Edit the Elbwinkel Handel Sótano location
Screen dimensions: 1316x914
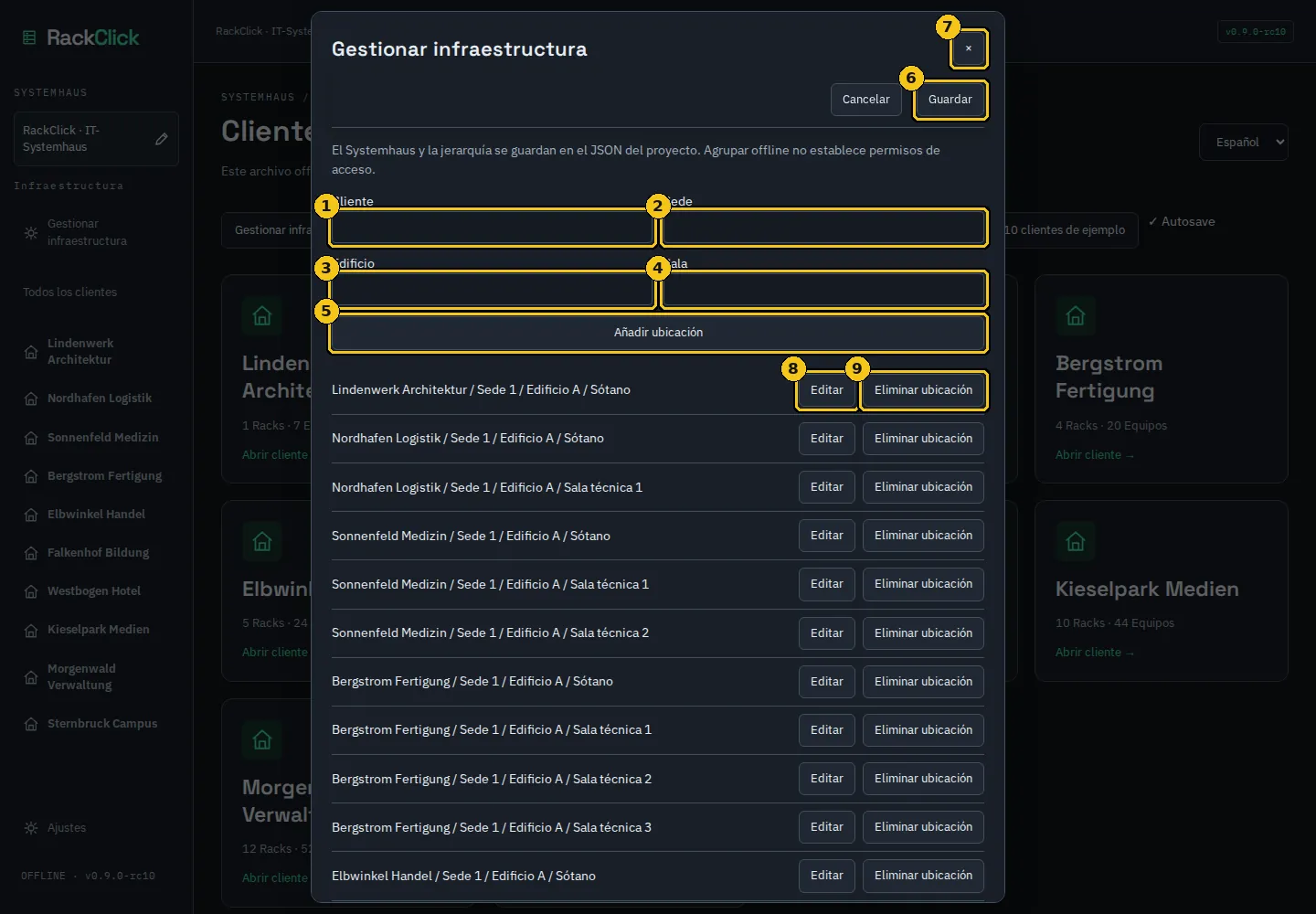pos(827,876)
